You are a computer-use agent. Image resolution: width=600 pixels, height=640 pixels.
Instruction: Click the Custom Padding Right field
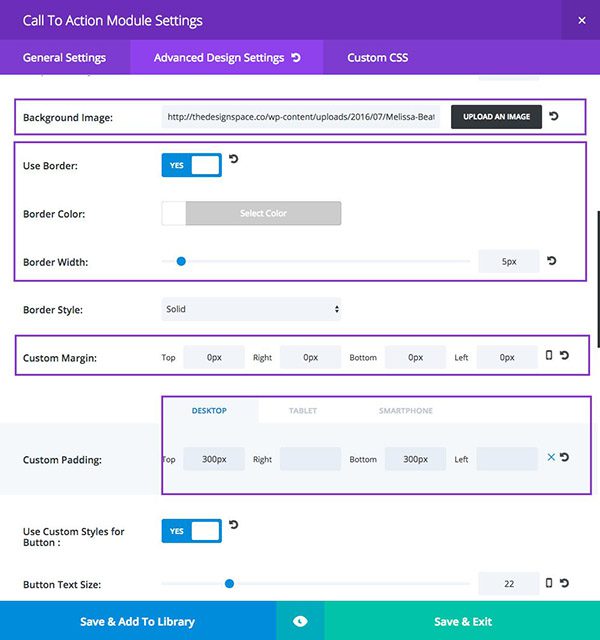[310, 459]
